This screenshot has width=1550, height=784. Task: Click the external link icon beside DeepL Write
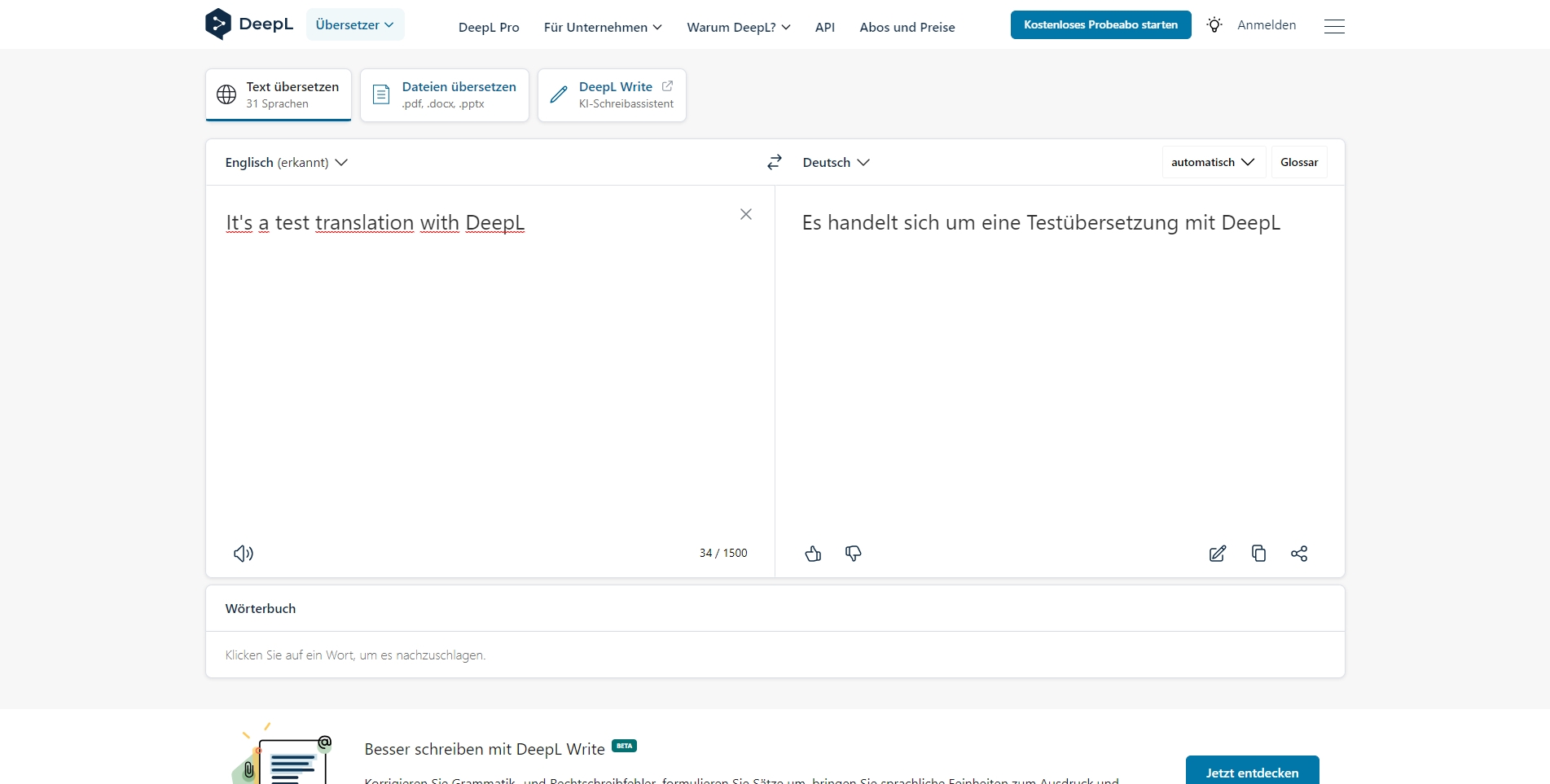667,85
